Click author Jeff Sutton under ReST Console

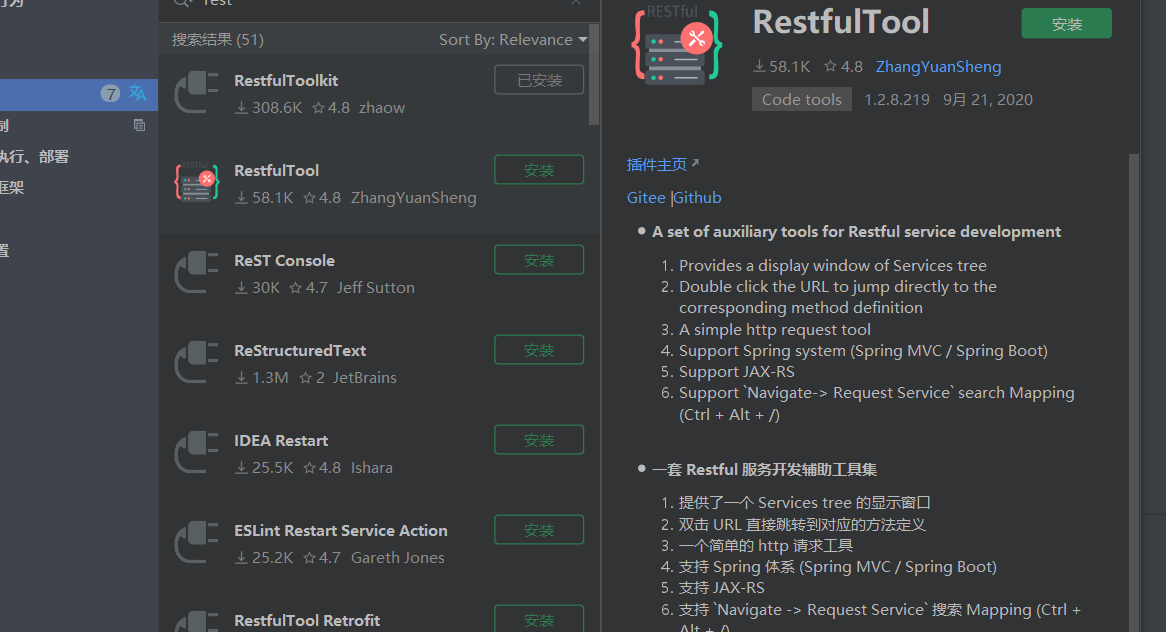tap(376, 288)
